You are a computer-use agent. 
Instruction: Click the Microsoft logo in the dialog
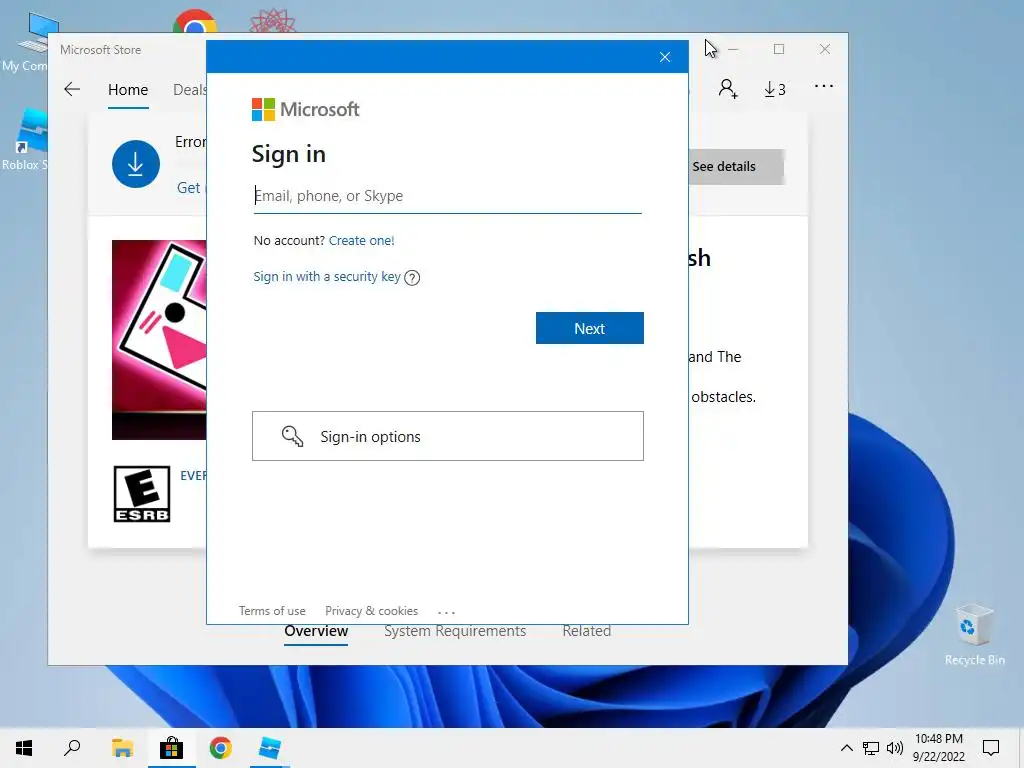tap(306, 109)
